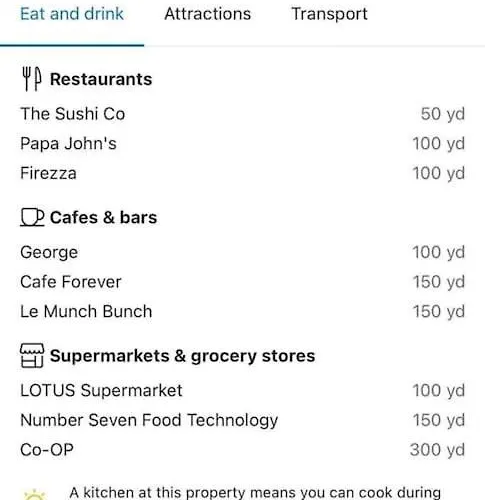Click the fork and knife Restaurants icon
The height and width of the screenshot is (500, 485).
[32, 79]
